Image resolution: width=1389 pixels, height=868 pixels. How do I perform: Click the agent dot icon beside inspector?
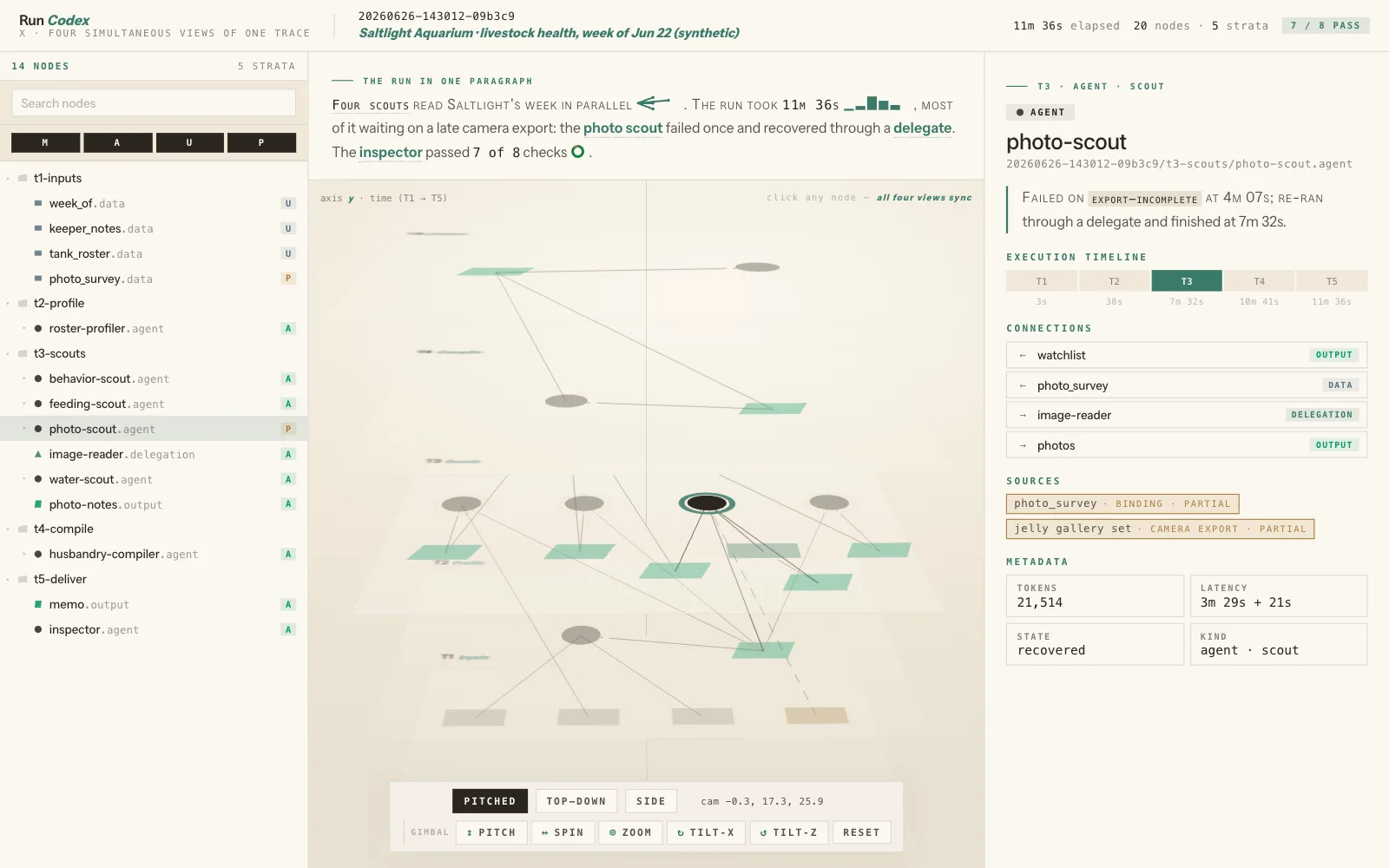tap(38, 629)
